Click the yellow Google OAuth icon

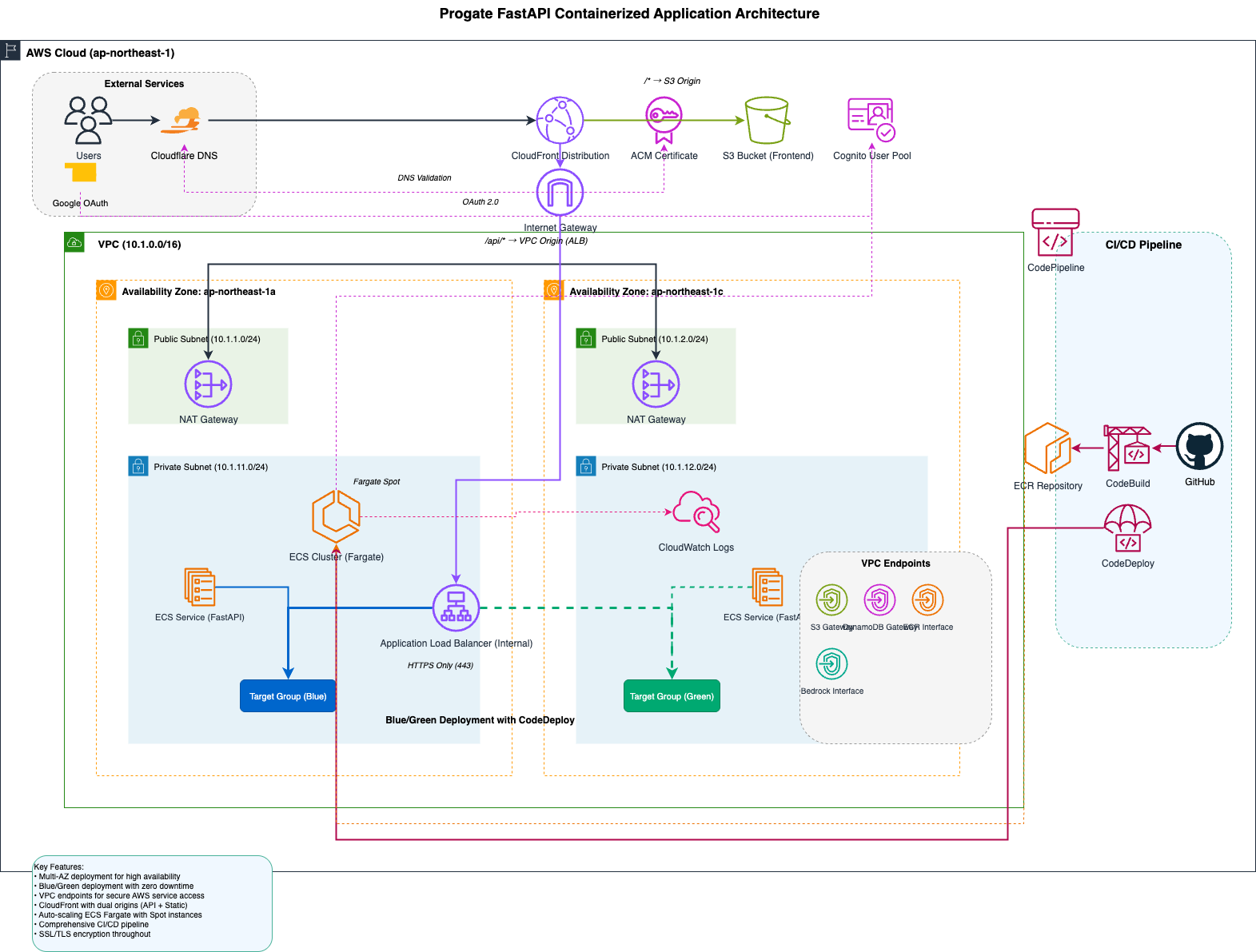pos(80,172)
